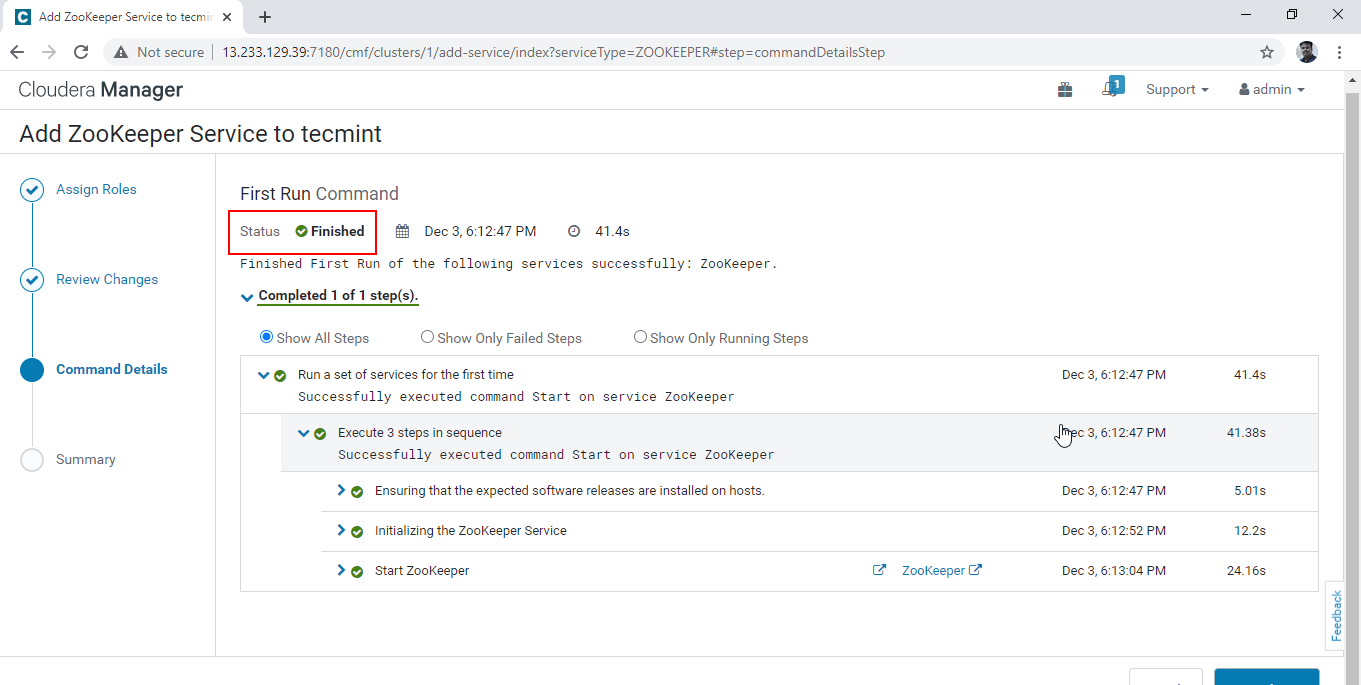This screenshot has height=685, width=1361.
Task: Expand the Start ZooKeeper step
Action: tap(342, 570)
